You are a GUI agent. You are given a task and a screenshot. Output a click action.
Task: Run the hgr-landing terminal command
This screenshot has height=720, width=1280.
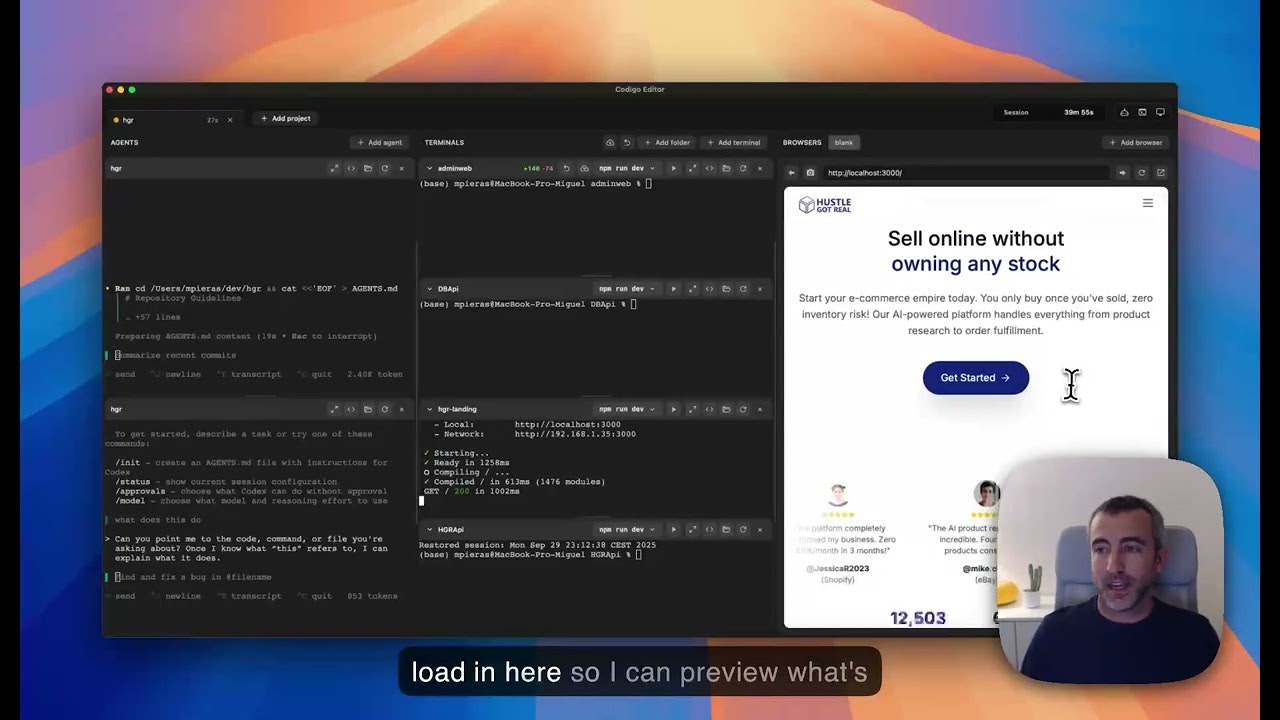[673, 409]
